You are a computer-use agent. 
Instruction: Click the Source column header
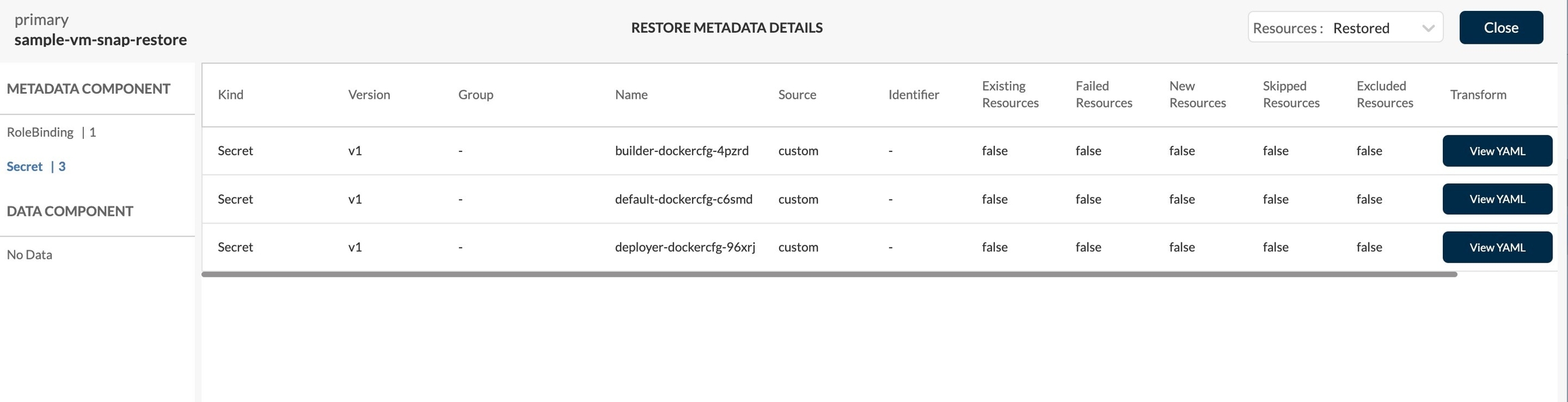point(797,95)
